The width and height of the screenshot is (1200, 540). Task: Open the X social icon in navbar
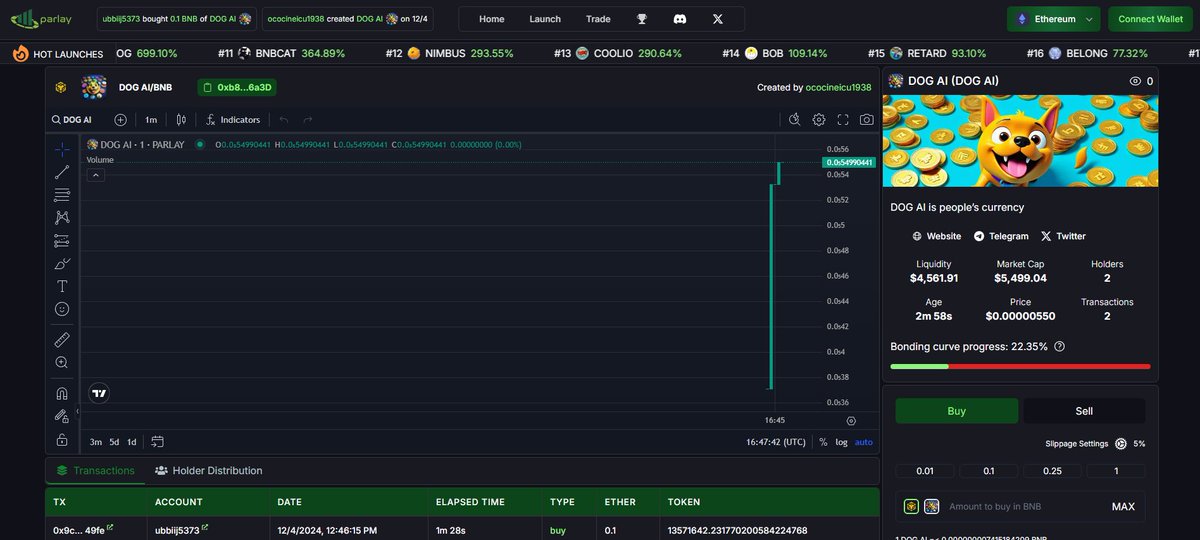pos(717,19)
